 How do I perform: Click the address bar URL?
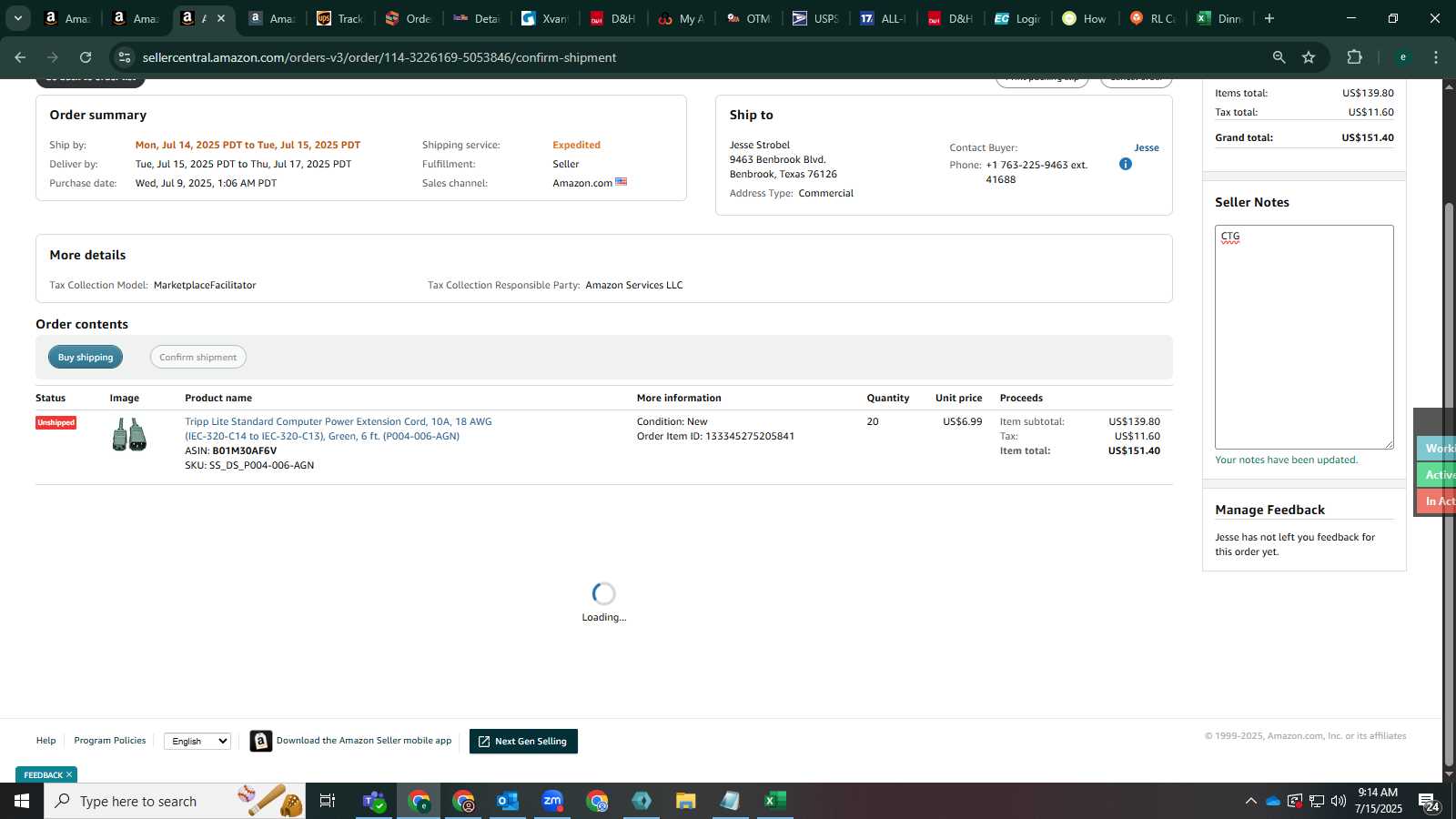pyautogui.click(x=379, y=57)
